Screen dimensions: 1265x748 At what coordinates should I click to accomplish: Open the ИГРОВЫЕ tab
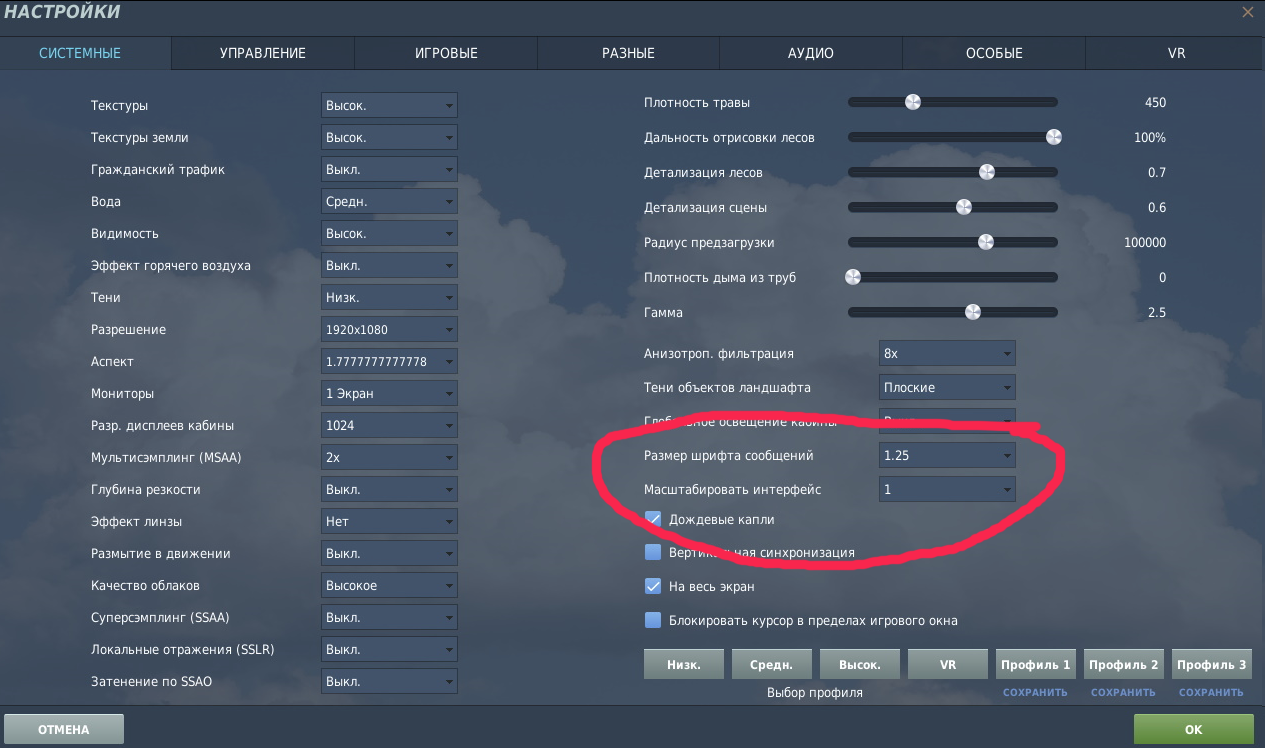446,53
